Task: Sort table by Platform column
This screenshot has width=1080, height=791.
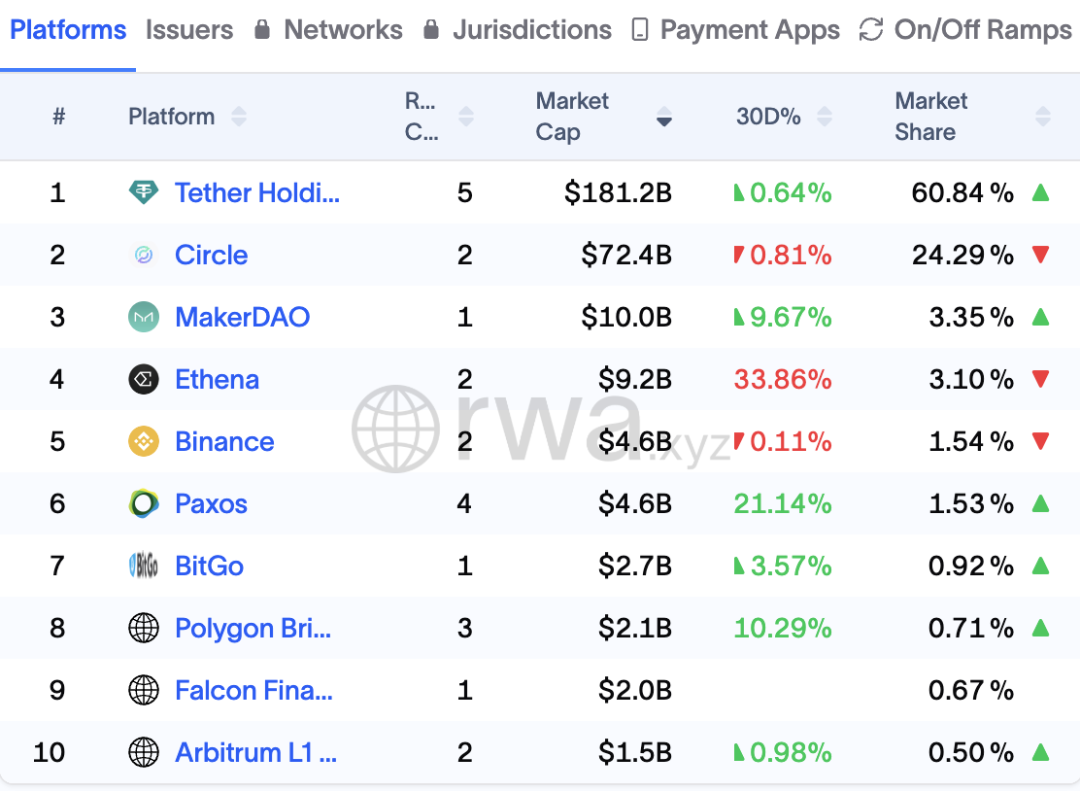Action: tap(238, 117)
